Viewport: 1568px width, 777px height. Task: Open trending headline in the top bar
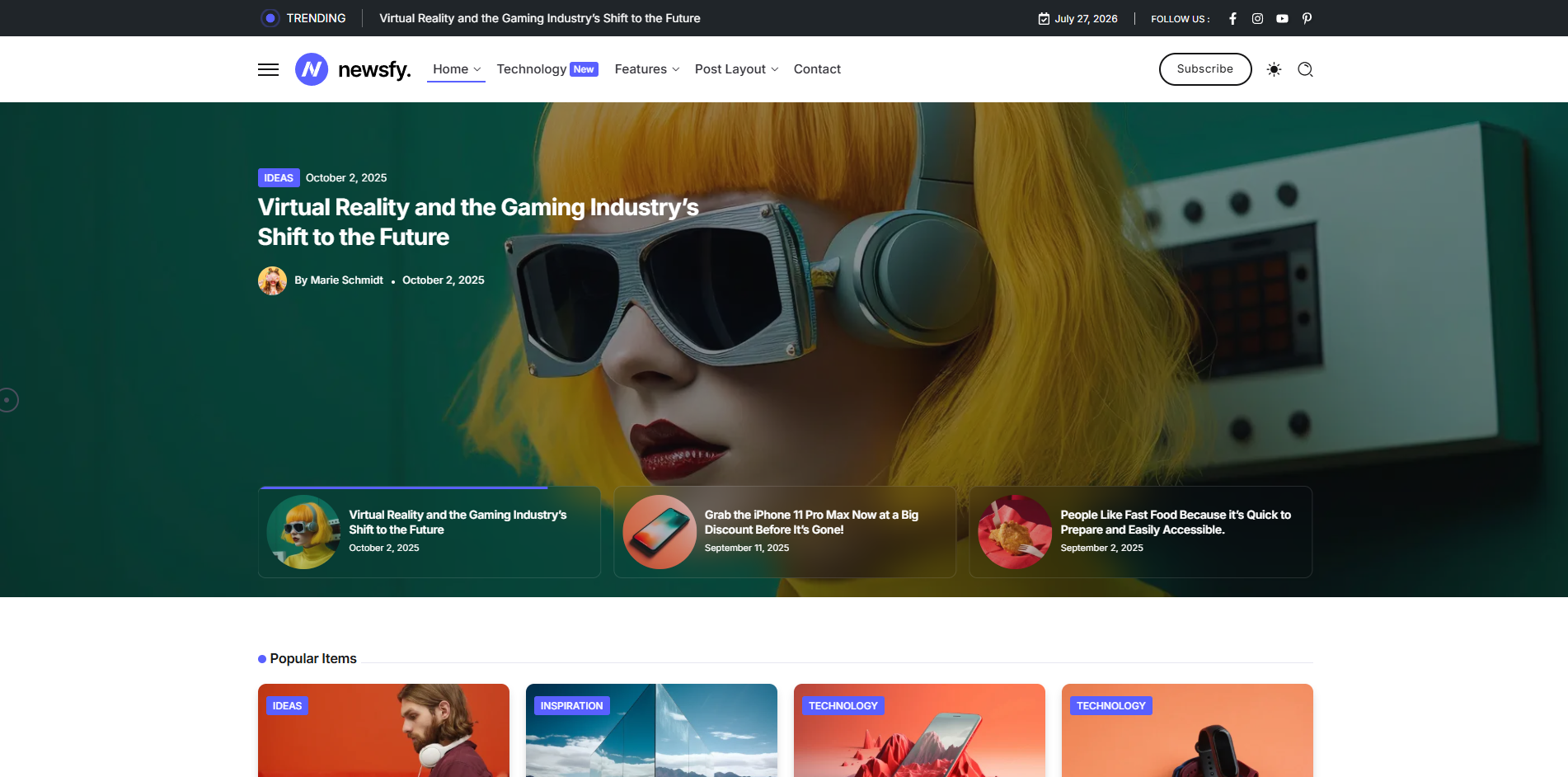coord(539,18)
